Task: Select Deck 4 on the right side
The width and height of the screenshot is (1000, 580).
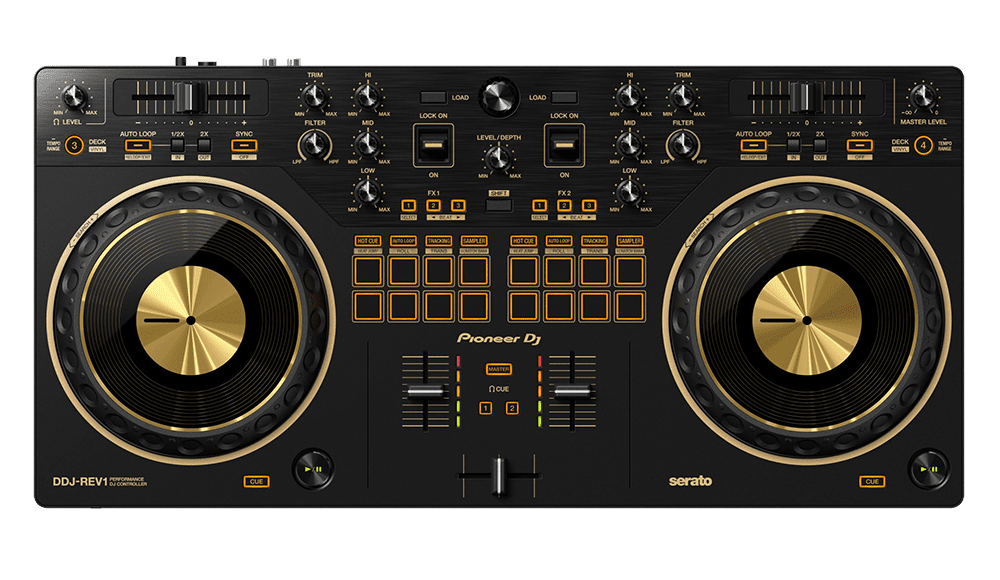Action: (923, 146)
